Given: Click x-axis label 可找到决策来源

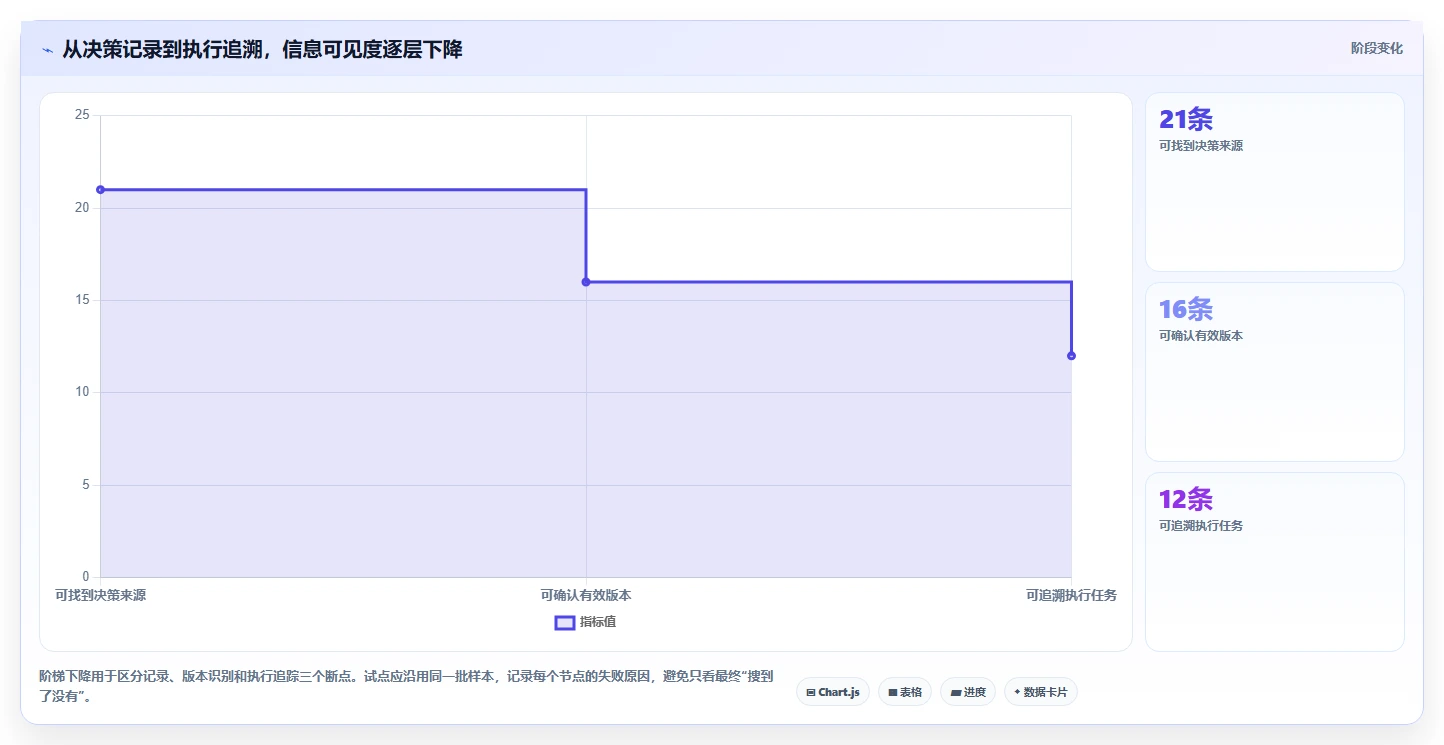Looking at the screenshot, I should click(100, 595).
